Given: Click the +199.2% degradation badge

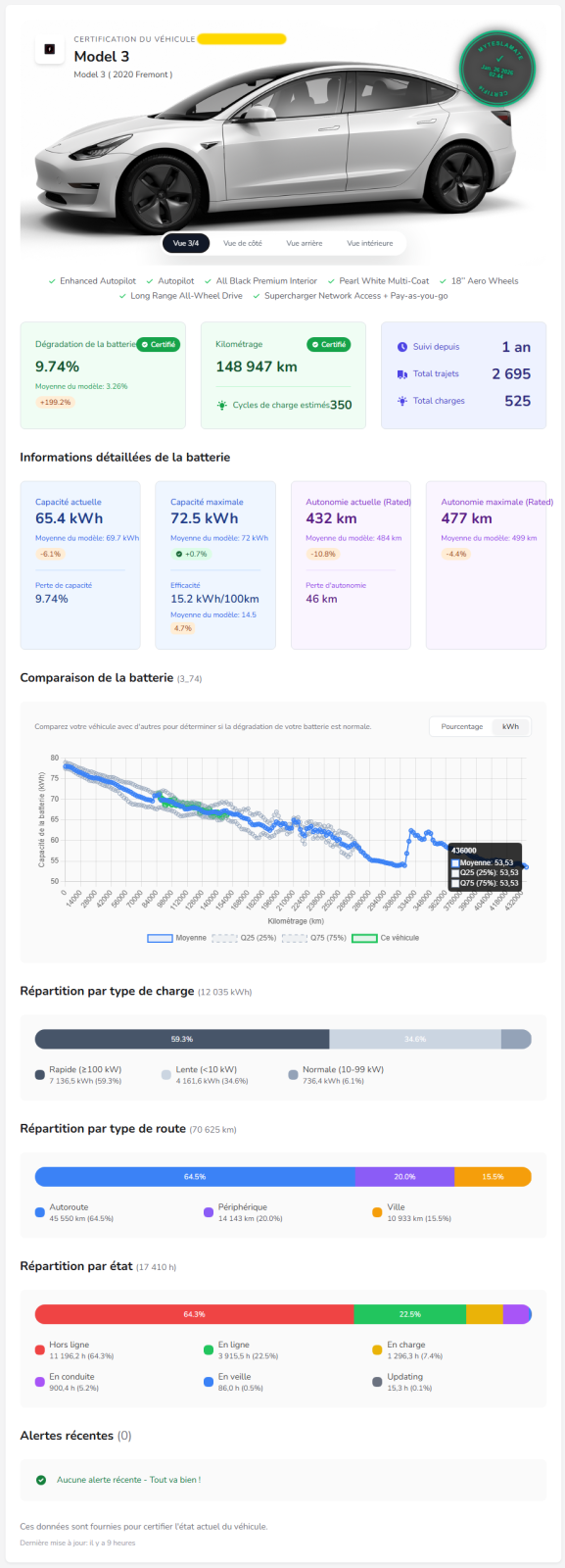Looking at the screenshot, I should pyautogui.click(x=55, y=403).
